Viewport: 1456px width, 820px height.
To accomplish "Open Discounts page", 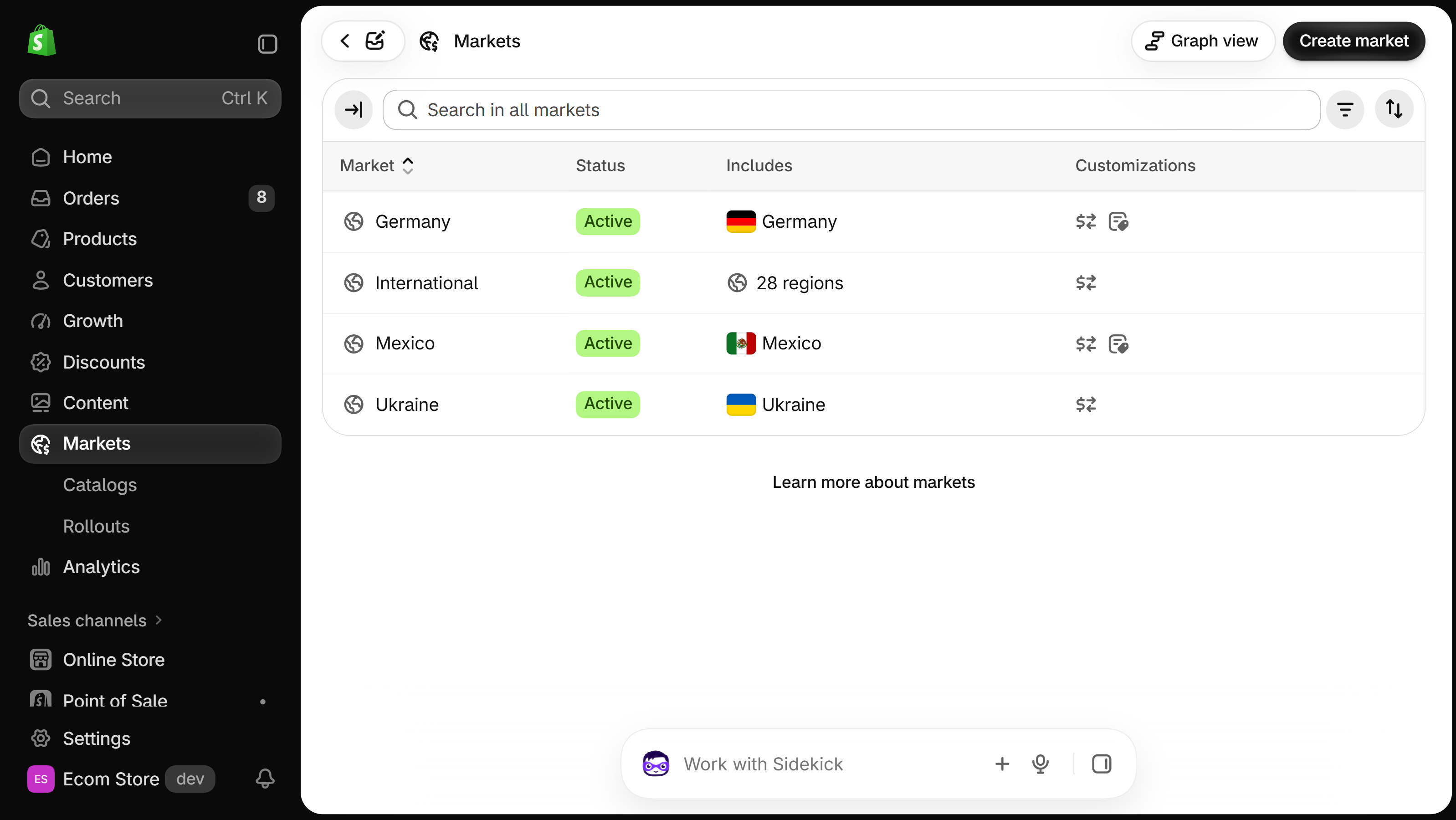I will (x=150, y=362).
